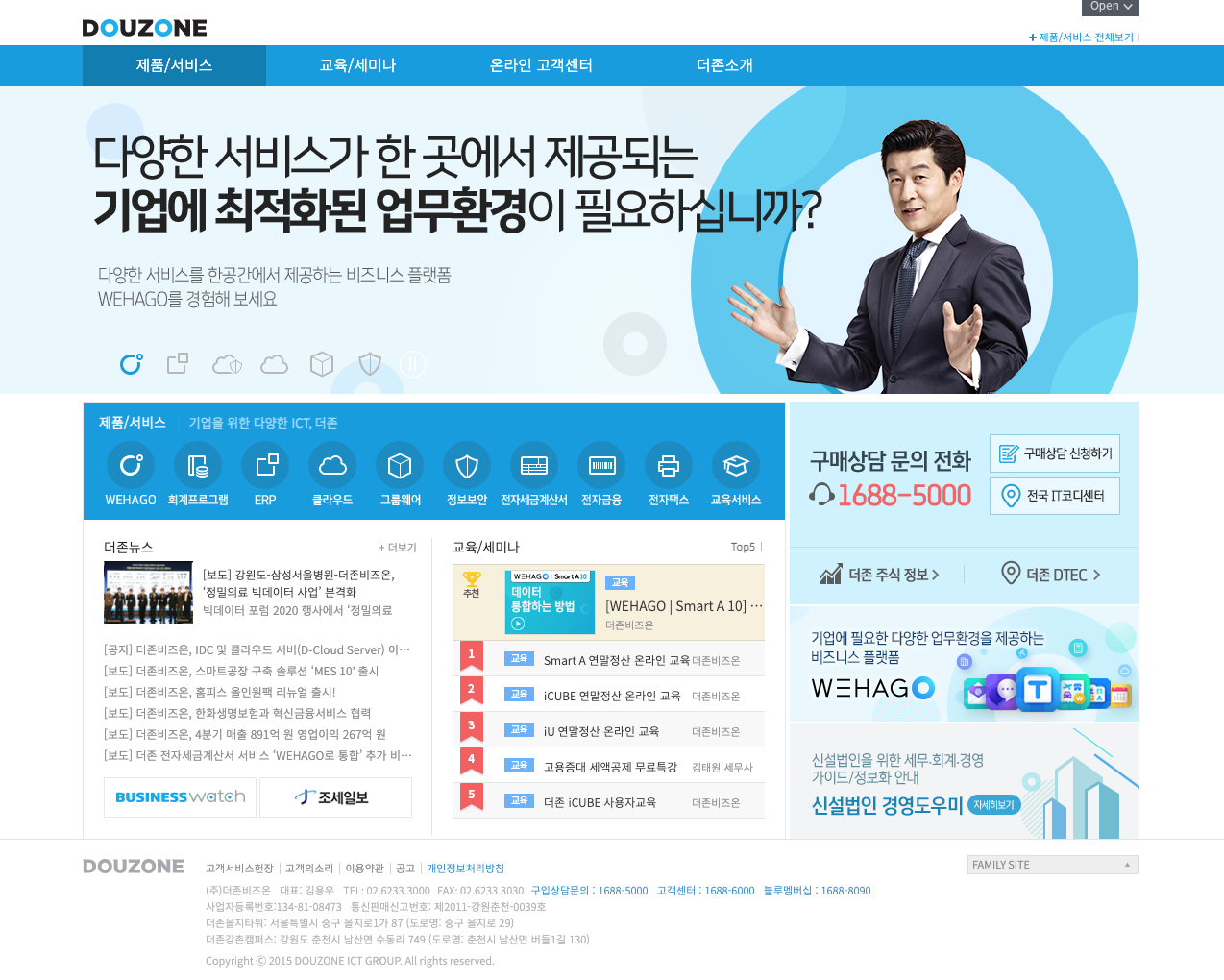
Task: Open the 데이터 통합하는 방법 video thumbnail
Action: (550, 602)
